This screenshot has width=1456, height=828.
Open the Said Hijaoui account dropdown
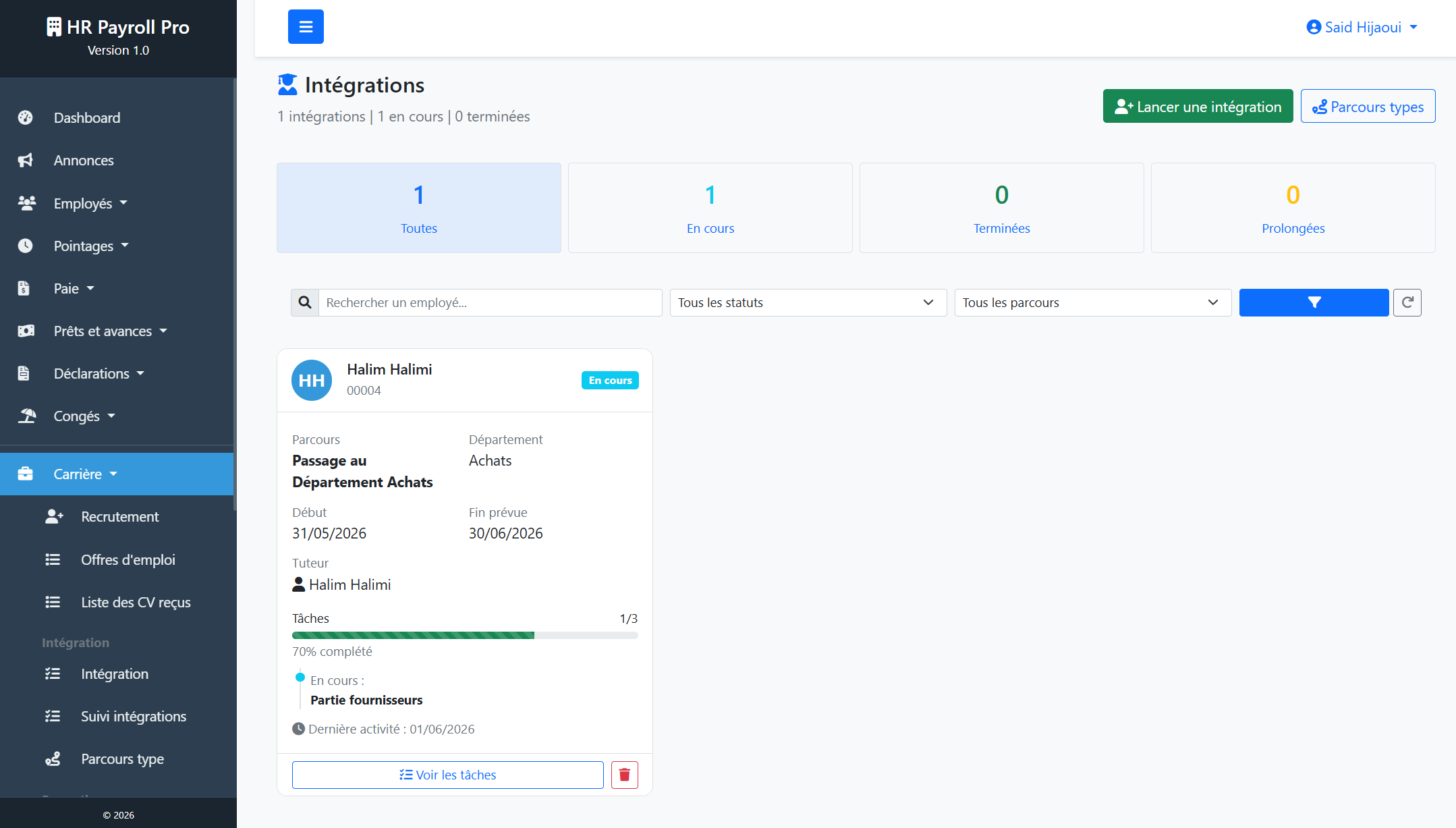1362,27
